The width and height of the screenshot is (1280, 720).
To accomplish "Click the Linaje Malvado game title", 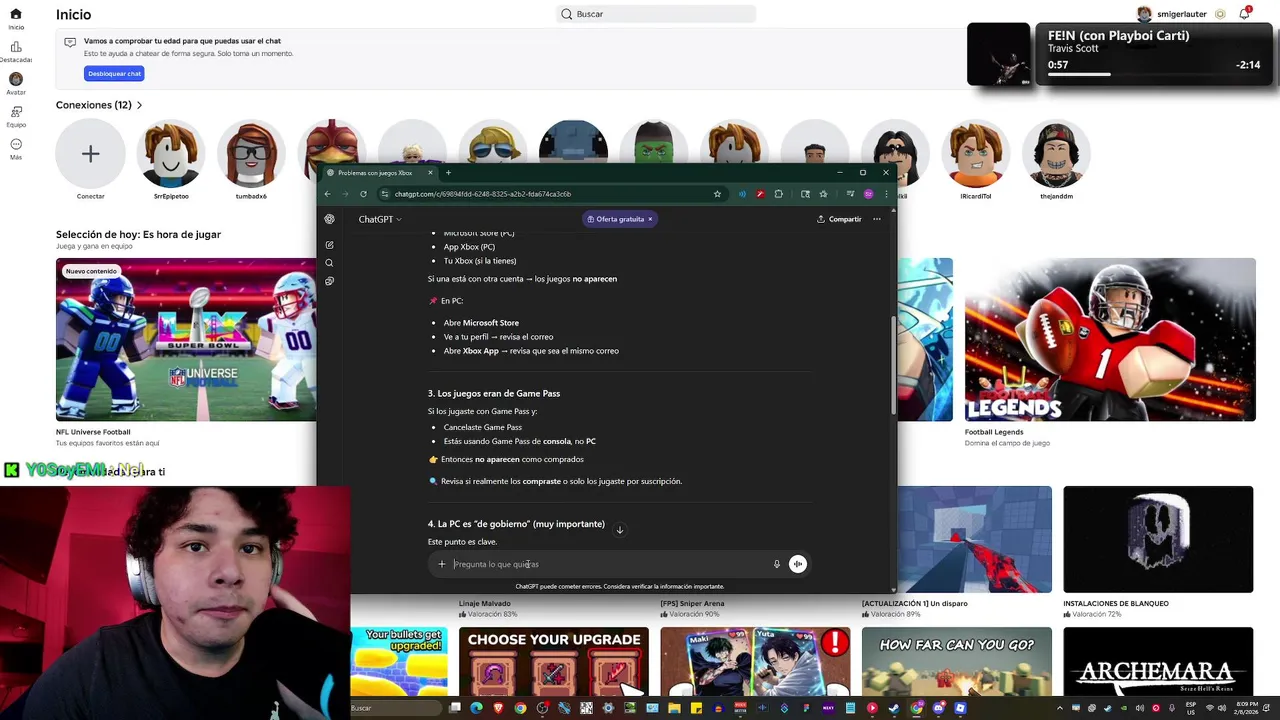I will [485, 603].
